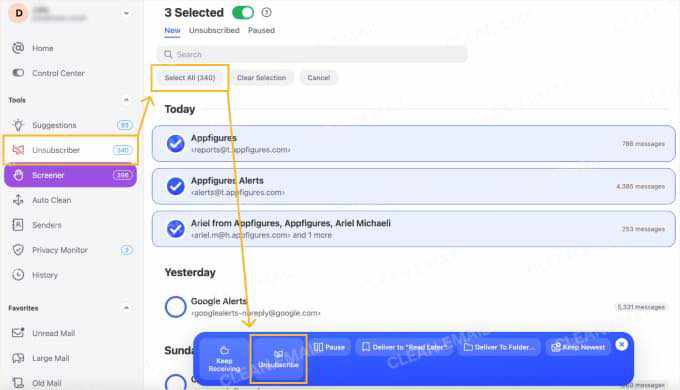Click the help question mark icon
Viewport: 680px width, 390px height.
(x=266, y=13)
